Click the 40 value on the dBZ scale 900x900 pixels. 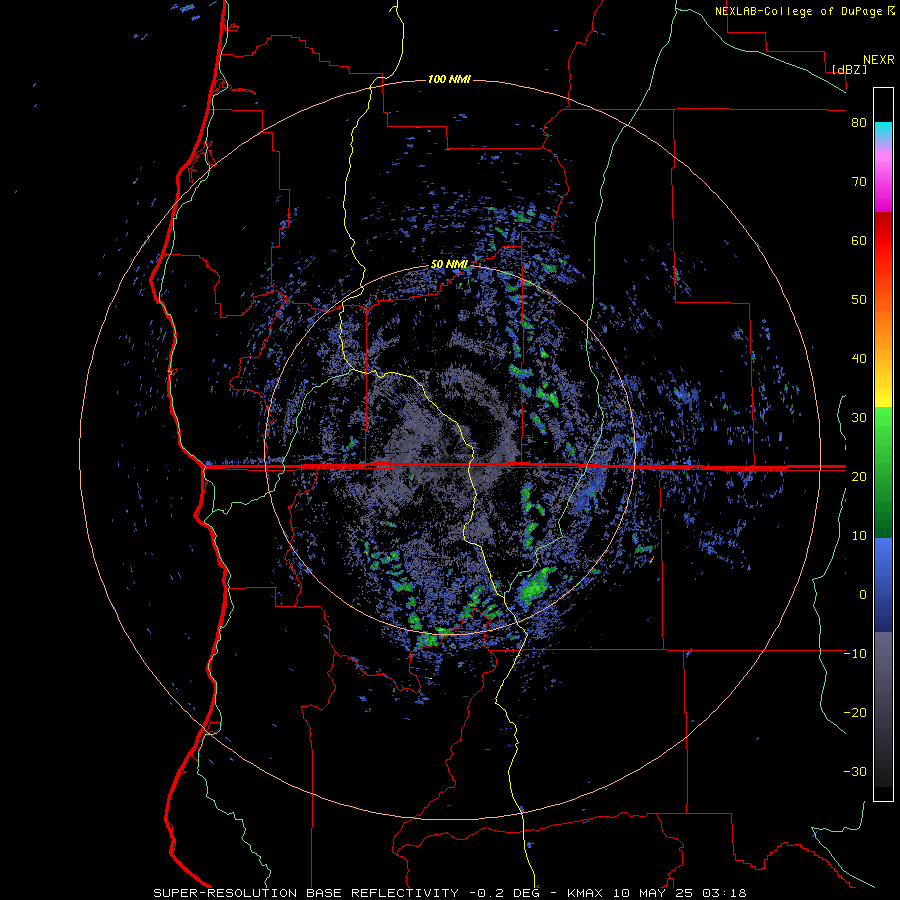pyautogui.click(x=859, y=359)
